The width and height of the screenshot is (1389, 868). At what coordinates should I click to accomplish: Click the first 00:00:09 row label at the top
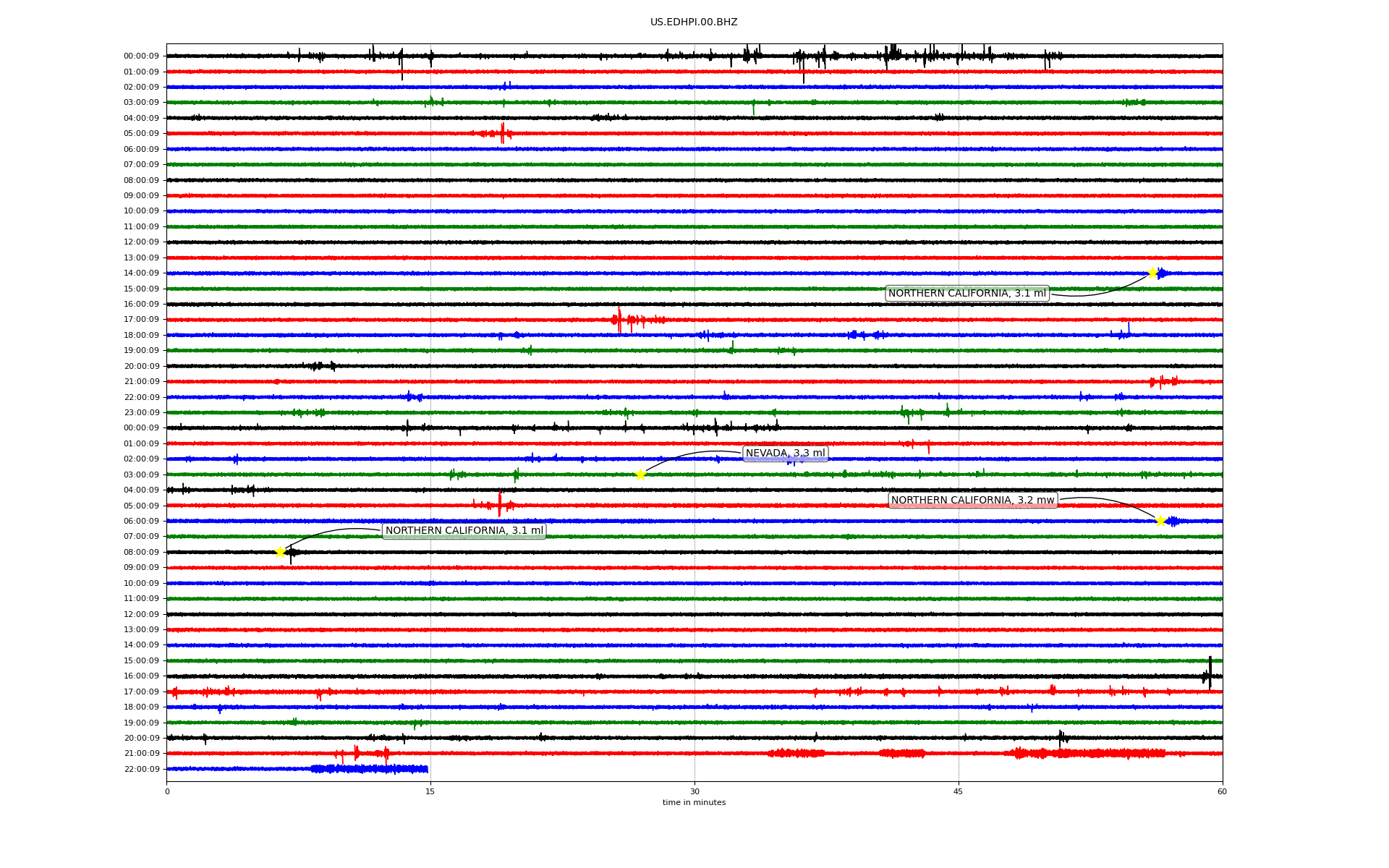tap(141, 56)
